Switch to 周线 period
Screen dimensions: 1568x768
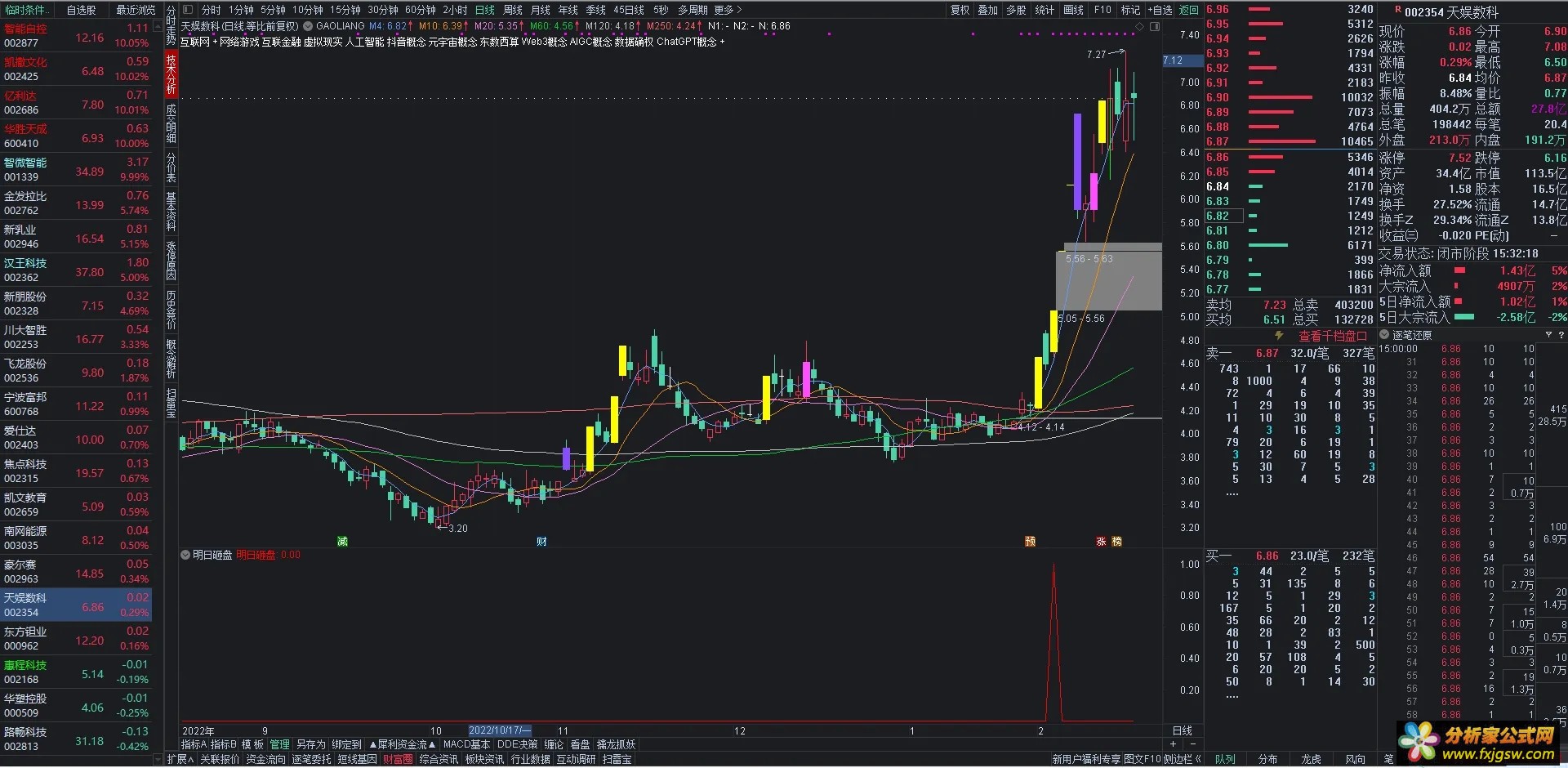coord(513,10)
